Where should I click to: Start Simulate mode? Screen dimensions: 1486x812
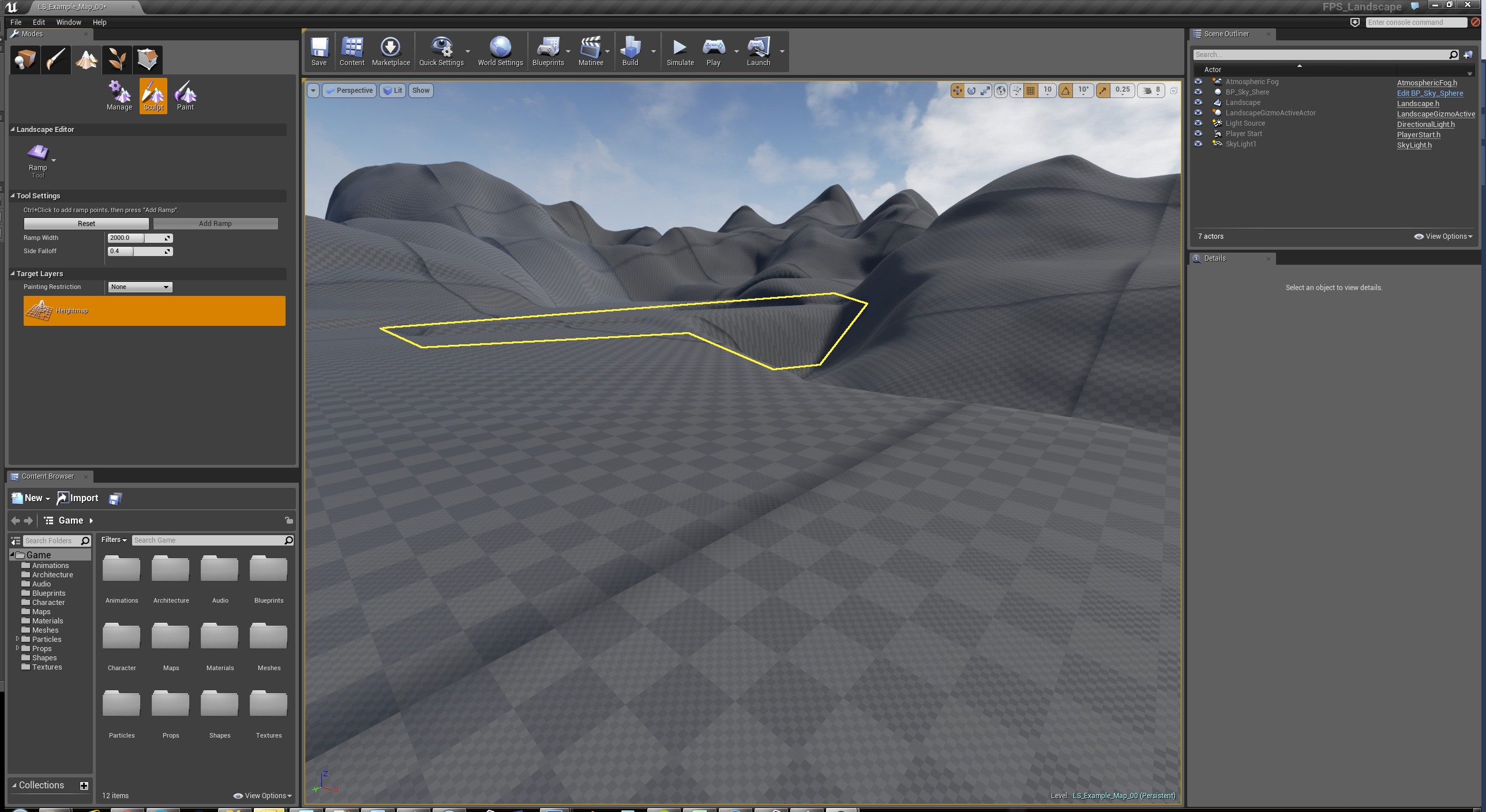pos(680,49)
